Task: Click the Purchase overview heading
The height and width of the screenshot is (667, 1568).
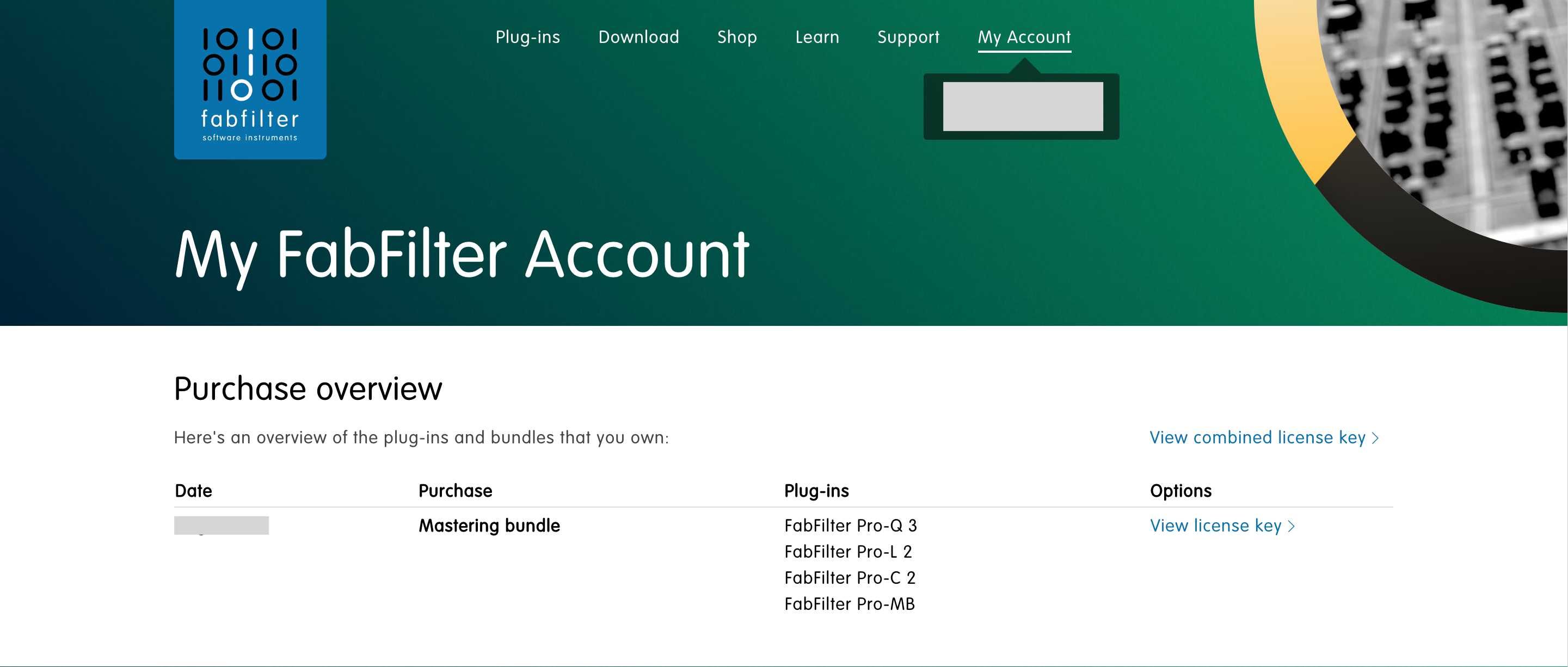Action: pos(308,388)
